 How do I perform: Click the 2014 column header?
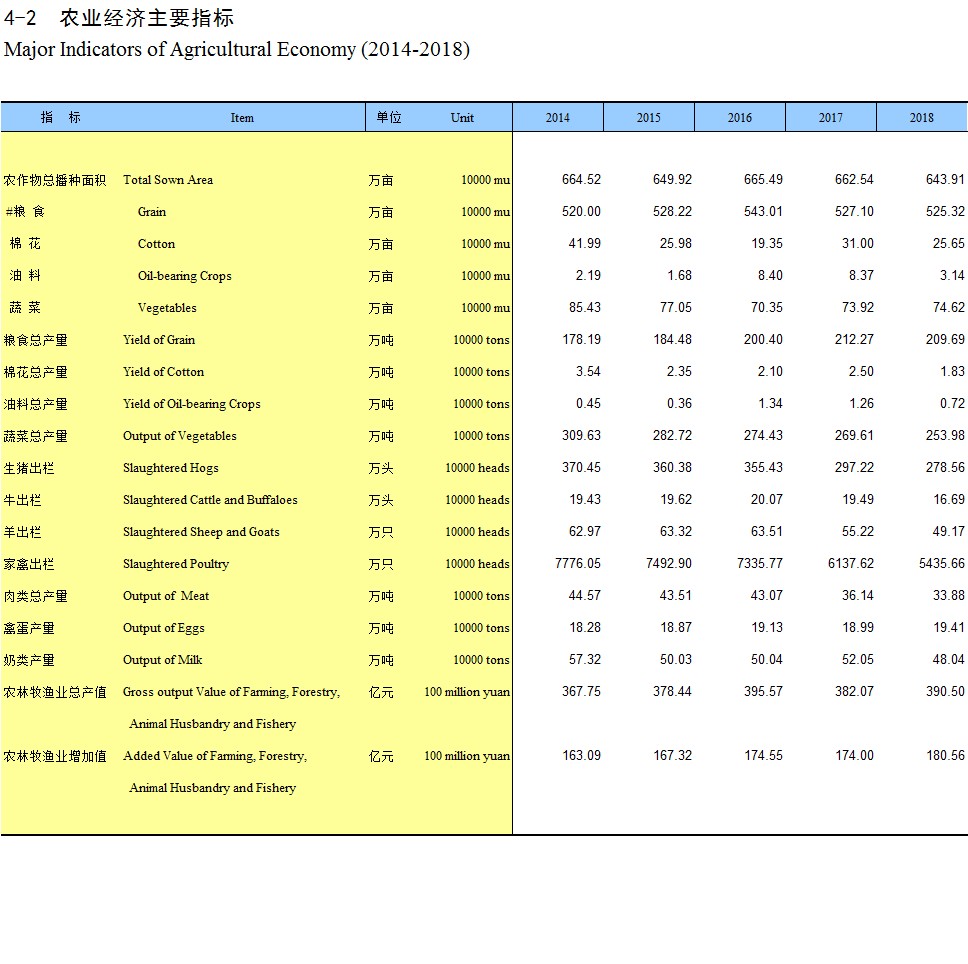[x=557, y=117]
